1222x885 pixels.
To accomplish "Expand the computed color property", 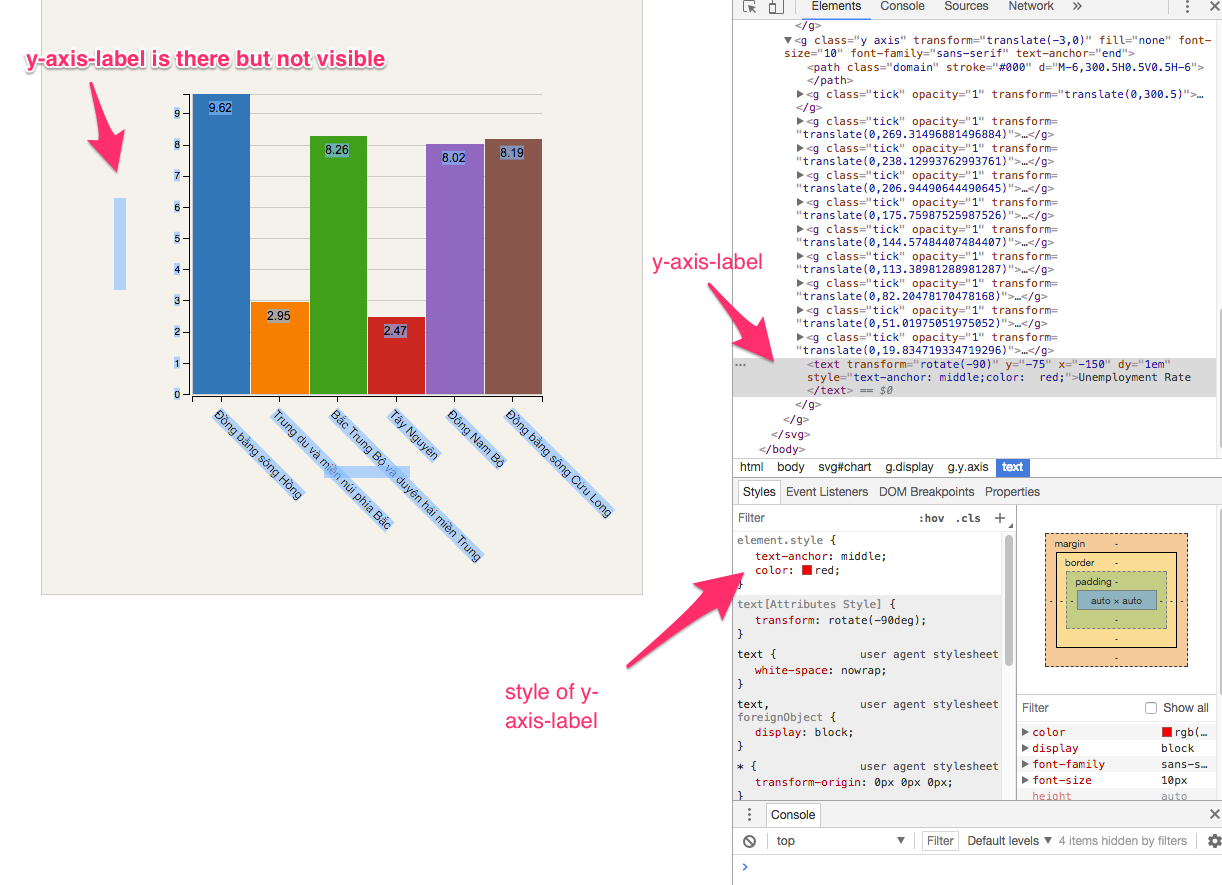I will pyautogui.click(x=1026, y=732).
